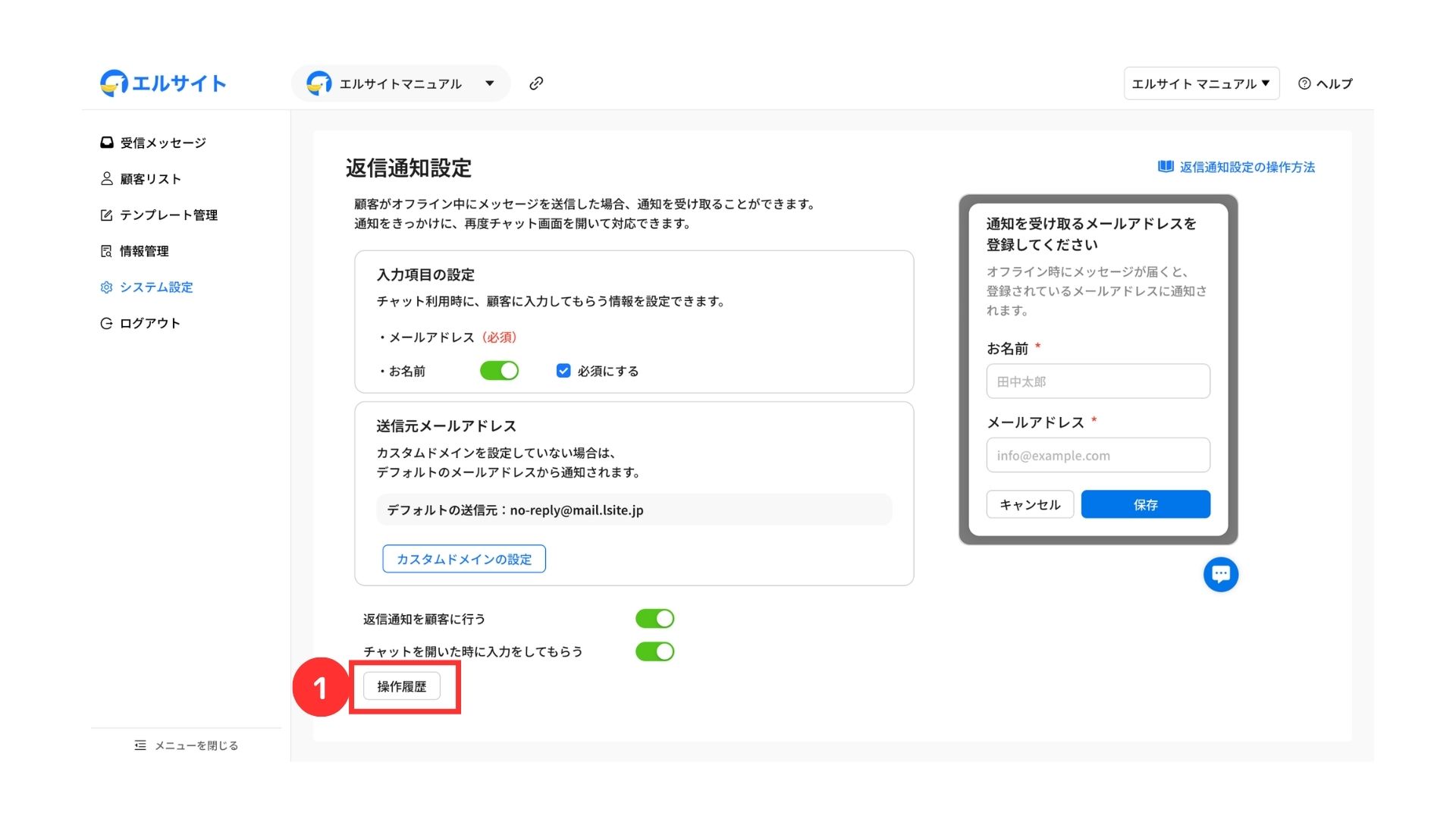Open 顧客リスト in the sidebar
The width and height of the screenshot is (1456, 819).
pyautogui.click(x=150, y=179)
